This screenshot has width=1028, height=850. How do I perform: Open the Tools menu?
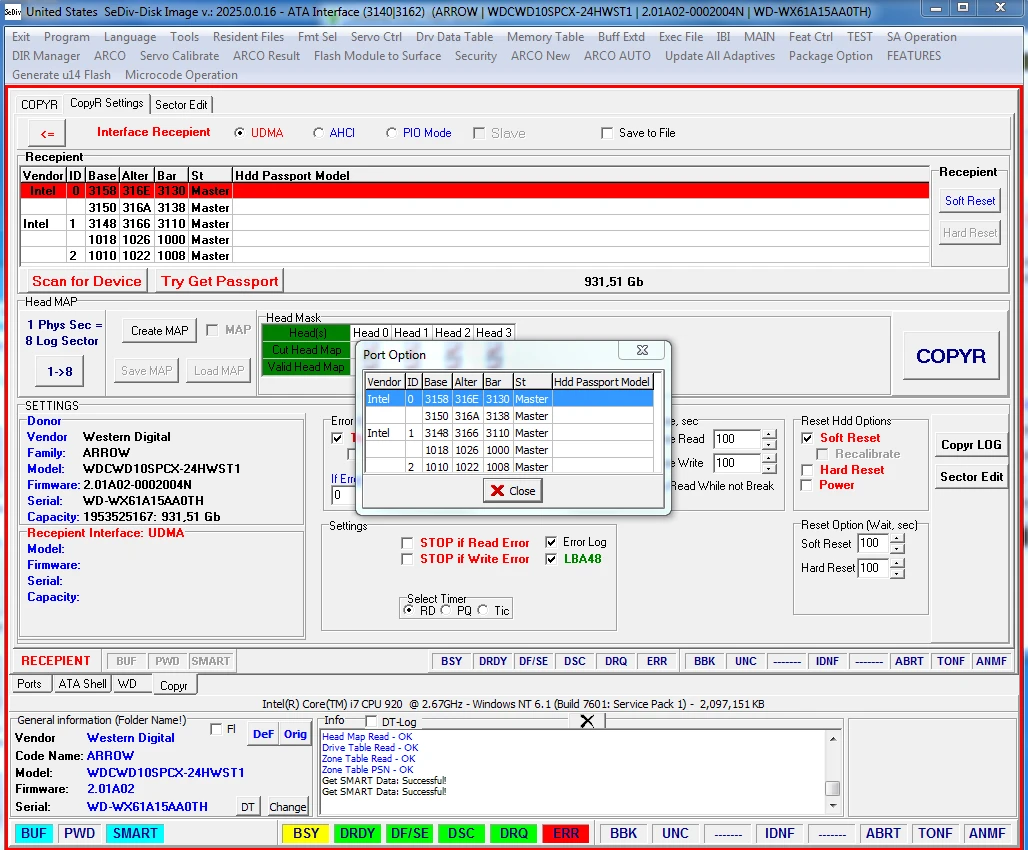tap(184, 37)
